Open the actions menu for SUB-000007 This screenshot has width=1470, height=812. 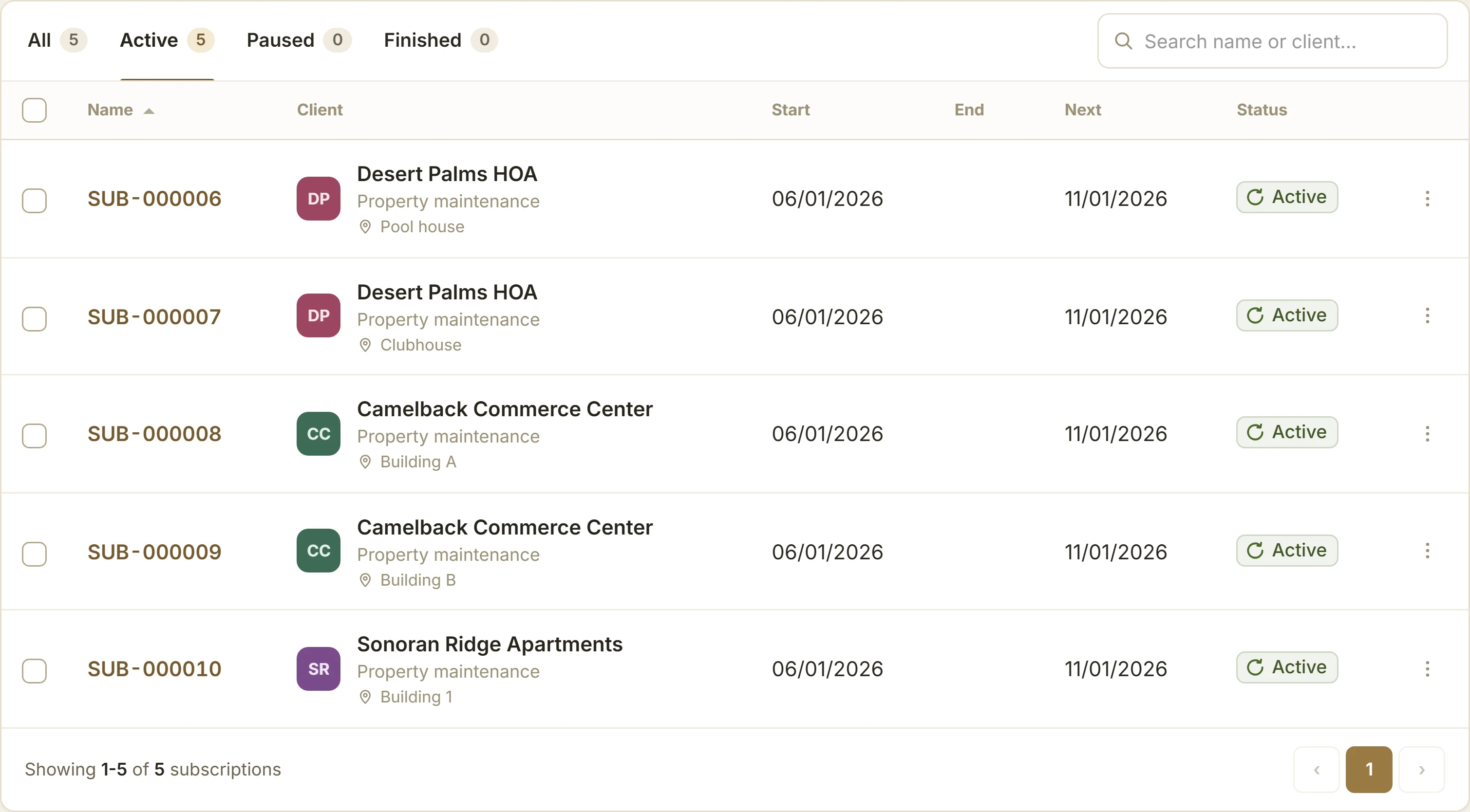1427,315
